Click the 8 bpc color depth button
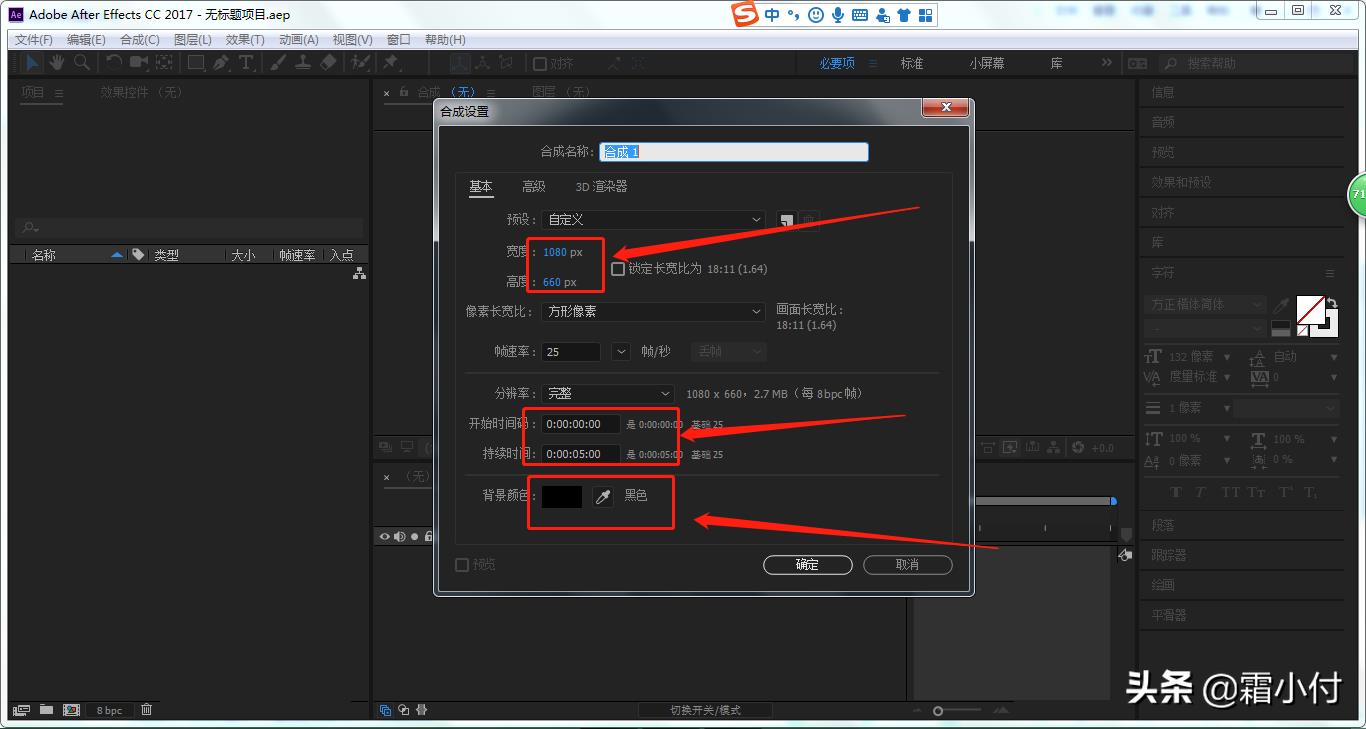 (x=109, y=711)
